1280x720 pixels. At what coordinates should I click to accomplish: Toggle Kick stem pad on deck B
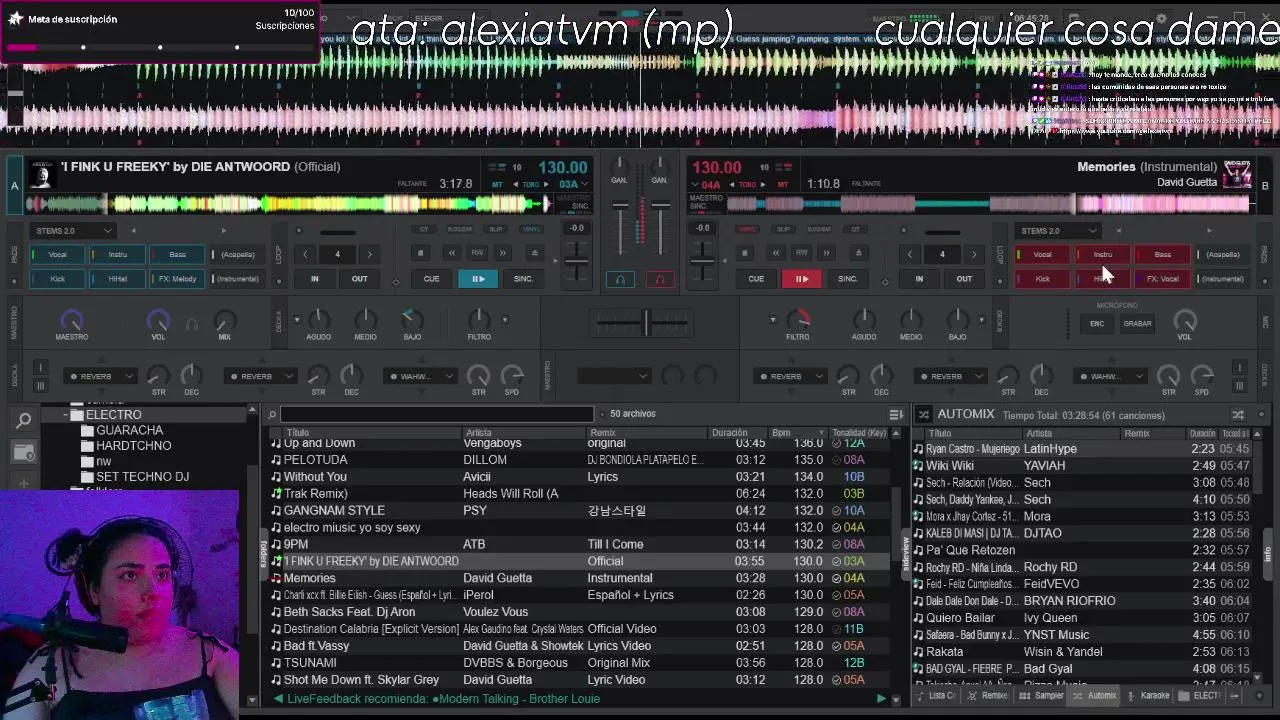pyautogui.click(x=1042, y=279)
